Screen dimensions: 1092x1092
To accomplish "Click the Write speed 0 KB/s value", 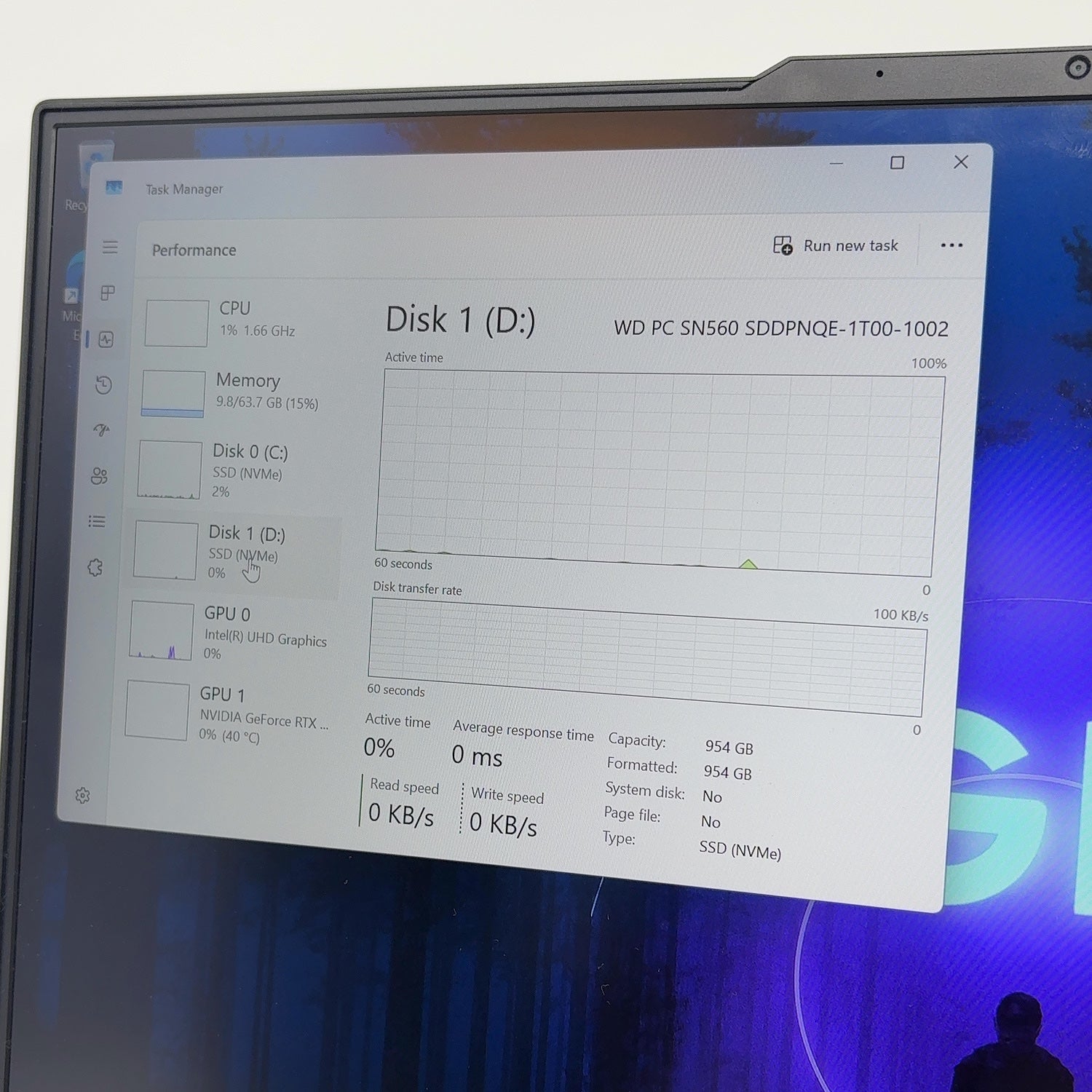I will click(x=503, y=823).
